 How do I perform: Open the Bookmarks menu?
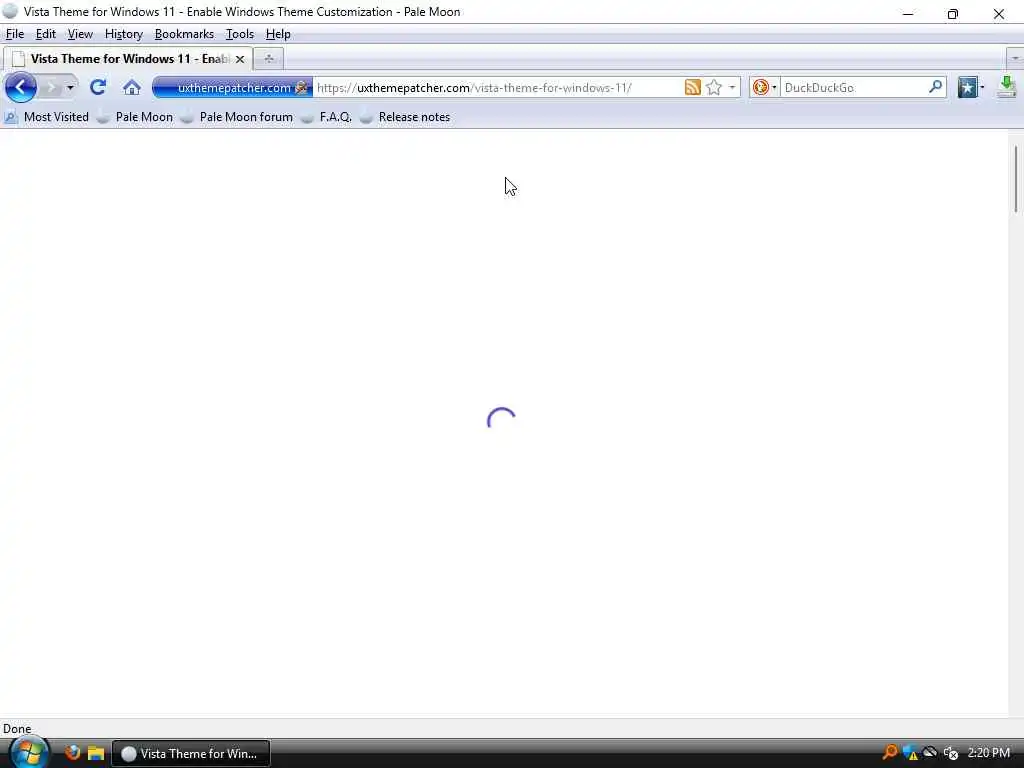pyautogui.click(x=184, y=34)
